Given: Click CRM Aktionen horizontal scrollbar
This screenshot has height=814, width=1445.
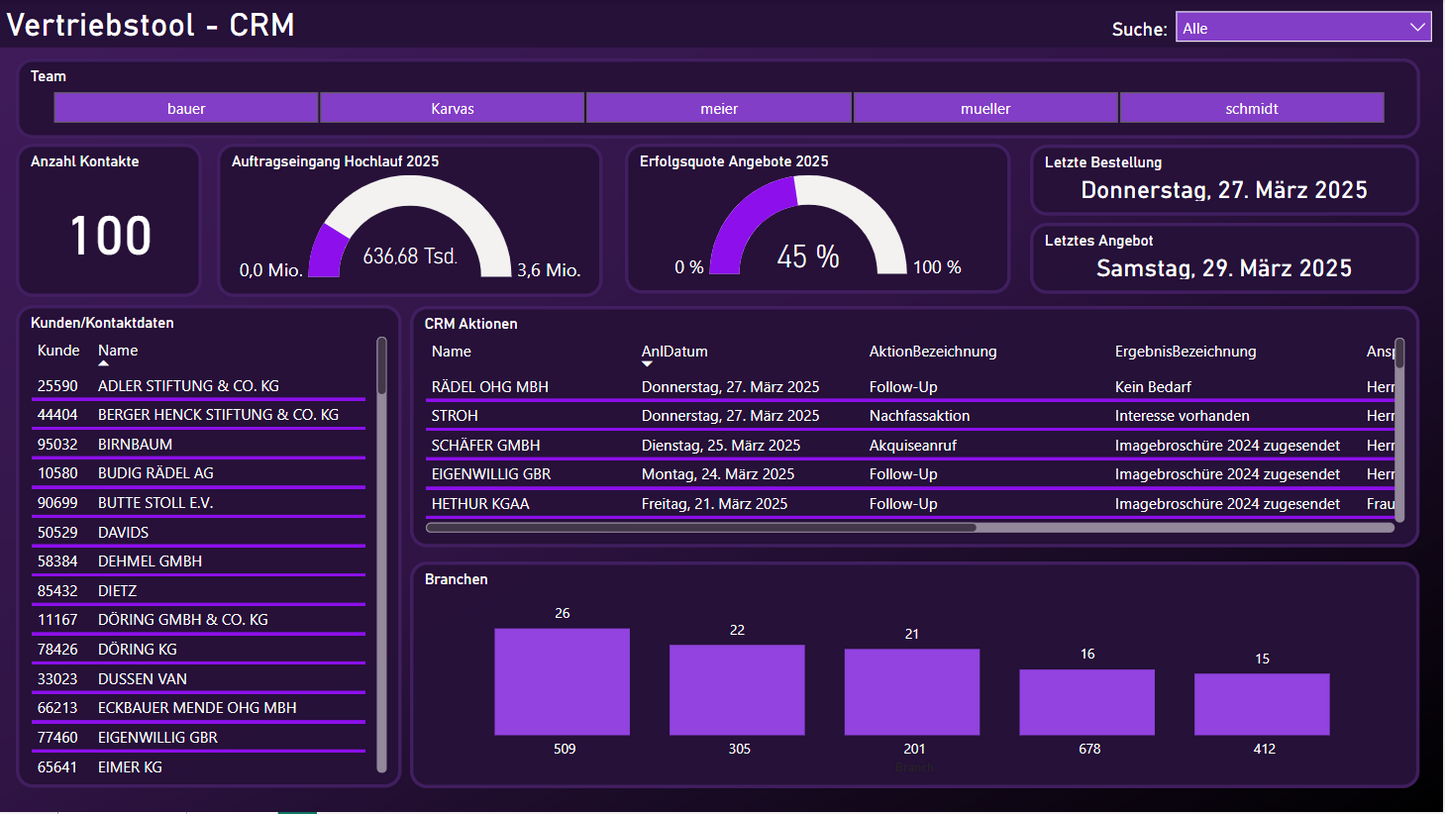Looking at the screenshot, I should point(700,527).
